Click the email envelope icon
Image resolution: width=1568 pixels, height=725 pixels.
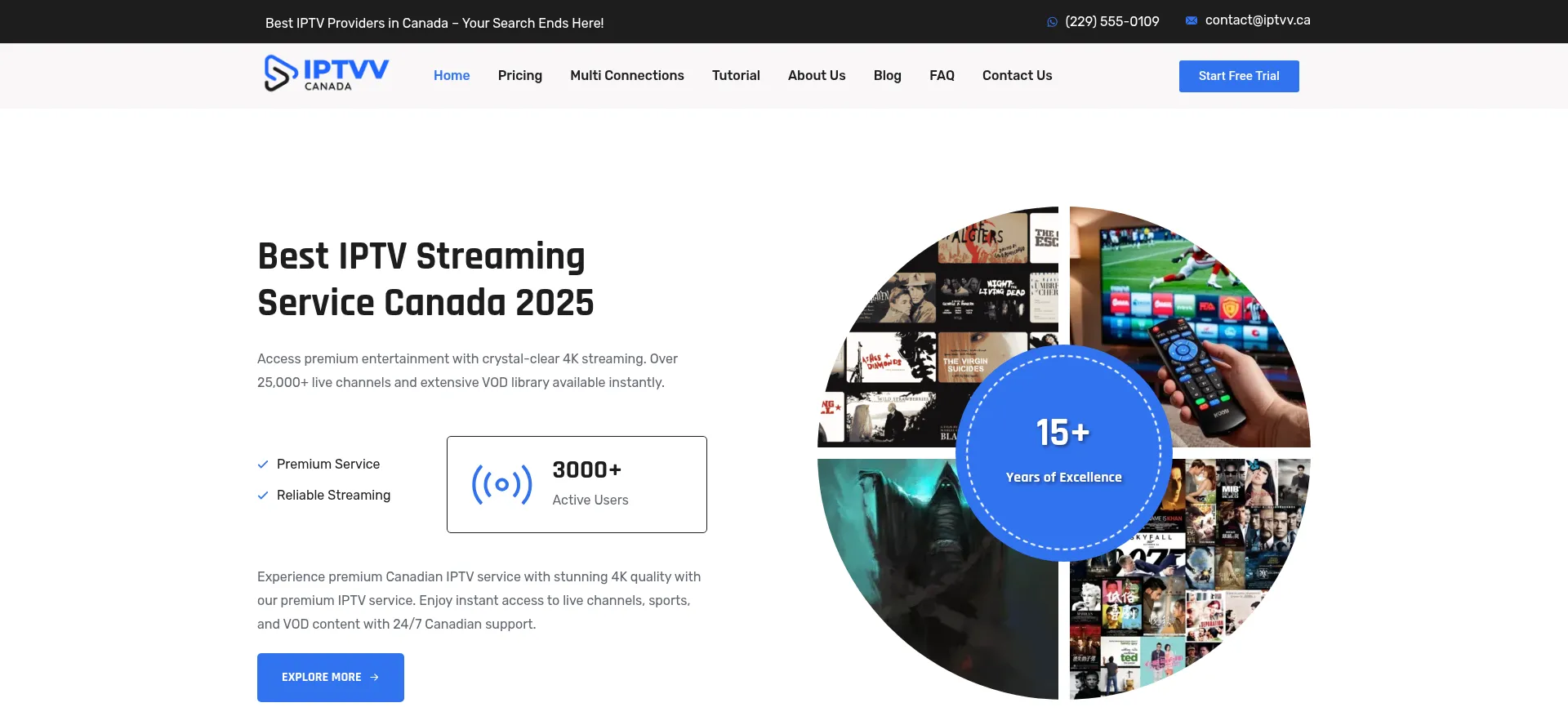(1192, 20)
